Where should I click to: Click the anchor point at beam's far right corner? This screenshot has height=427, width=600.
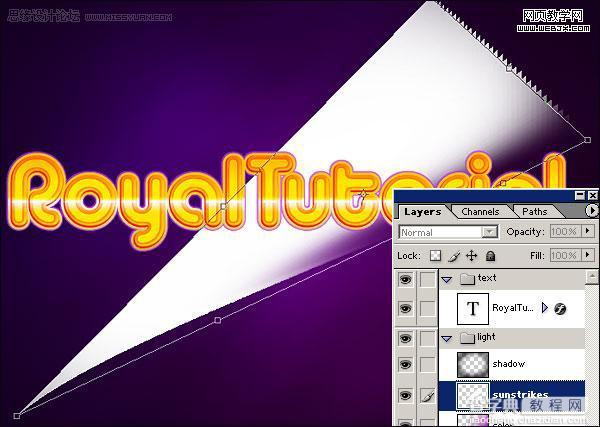(x=588, y=140)
